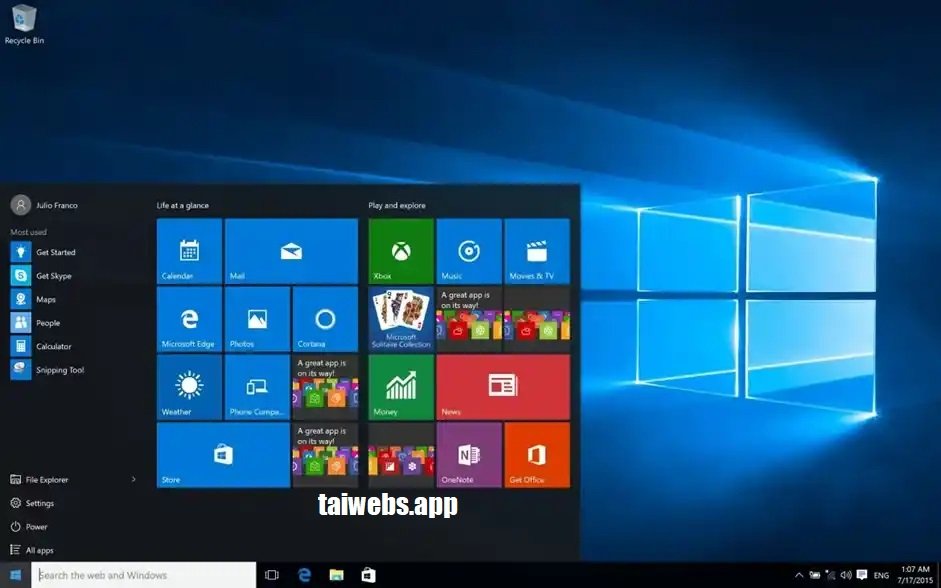
Task: Click the great app tile beside Weather row
Action: pyautogui.click(x=325, y=387)
